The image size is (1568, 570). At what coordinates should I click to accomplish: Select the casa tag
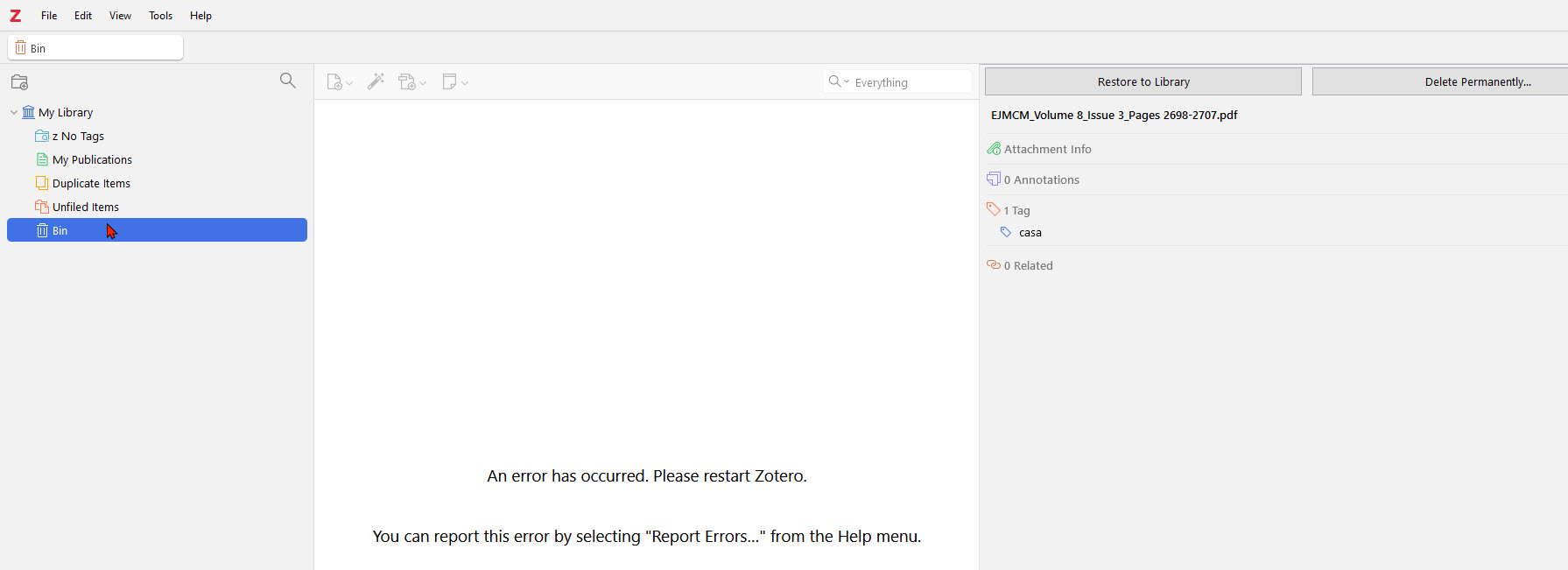coord(1030,233)
